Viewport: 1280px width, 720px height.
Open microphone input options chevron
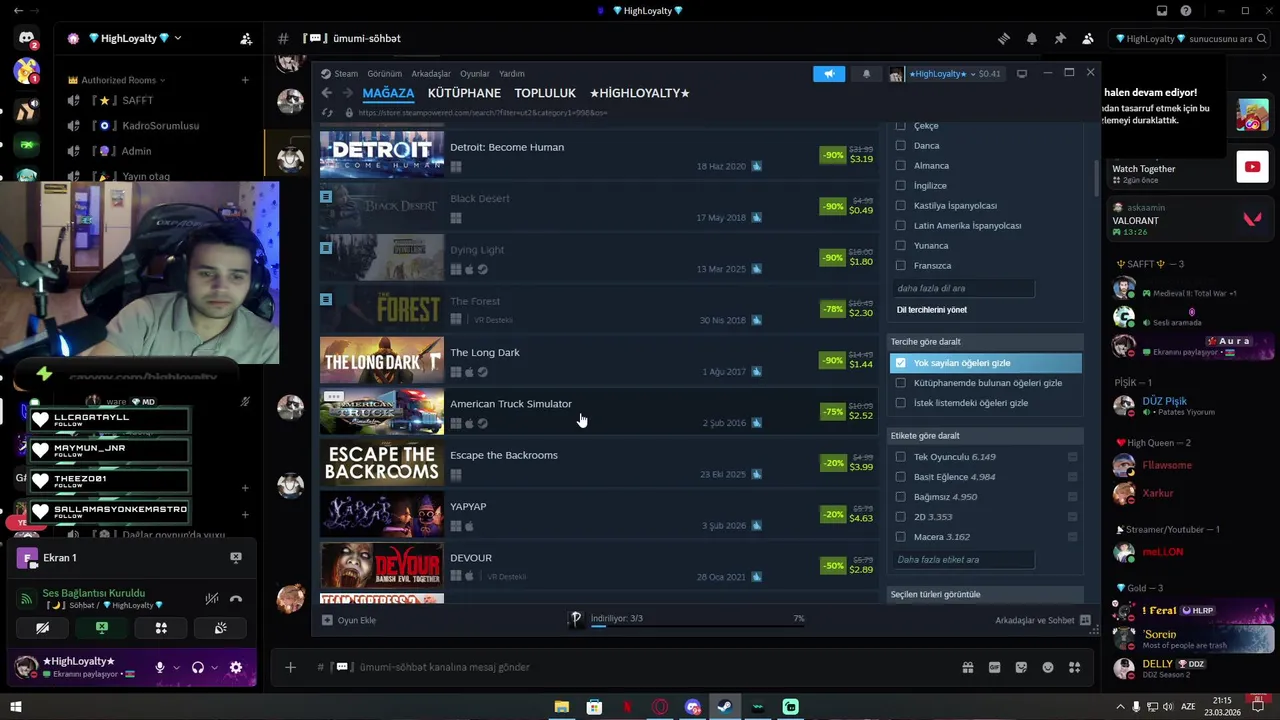point(177,667)
